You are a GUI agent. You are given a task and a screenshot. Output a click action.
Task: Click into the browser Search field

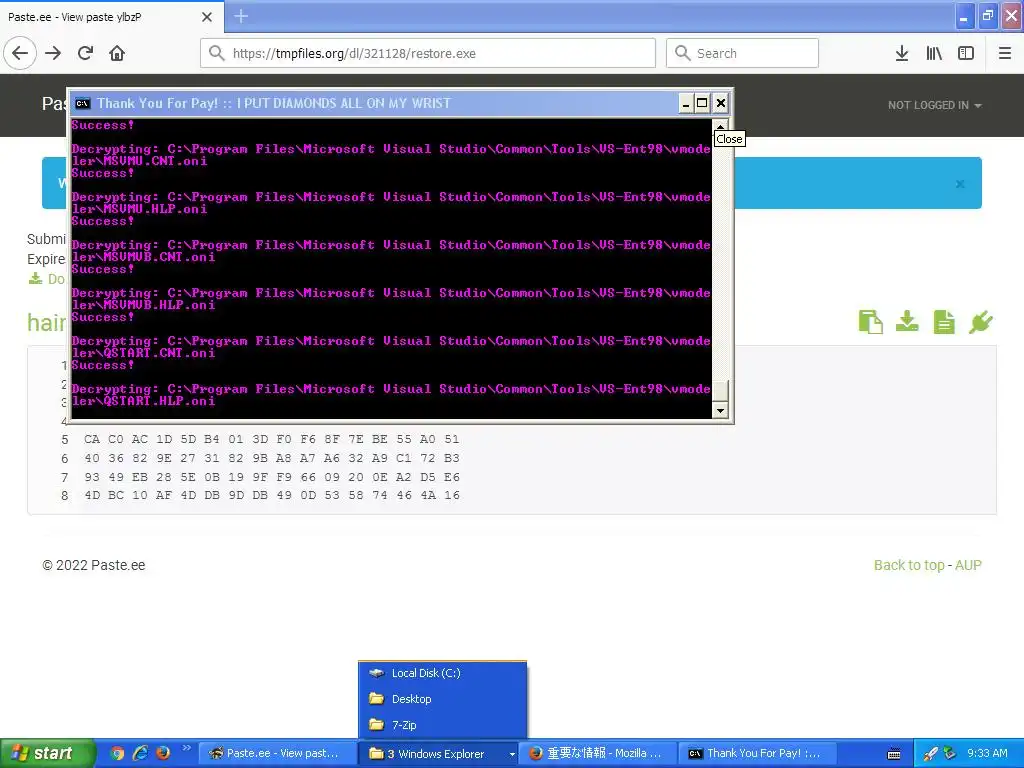pyautogui.click(x=742, y=54)
